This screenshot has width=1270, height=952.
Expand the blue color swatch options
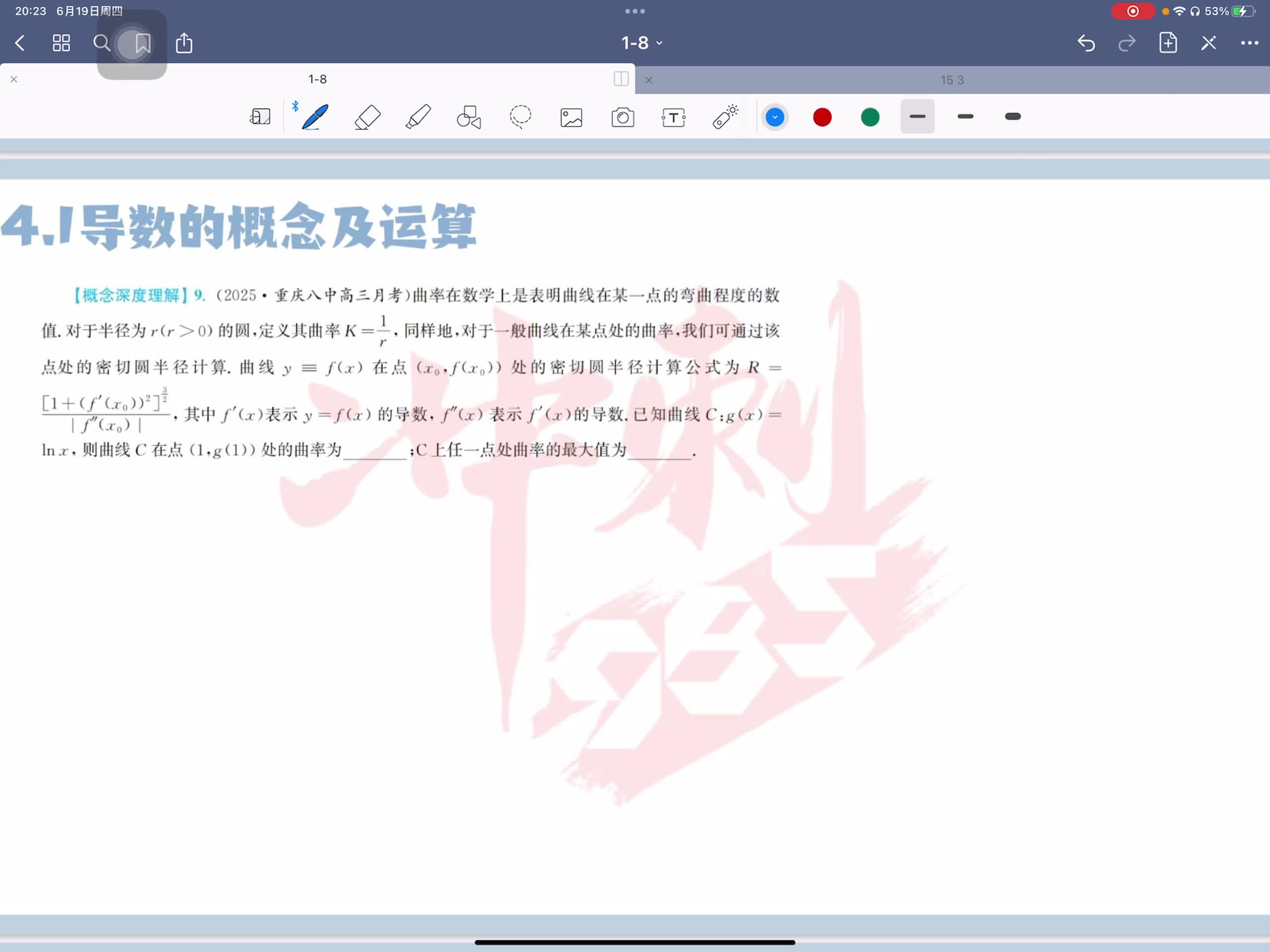point(774,117)
